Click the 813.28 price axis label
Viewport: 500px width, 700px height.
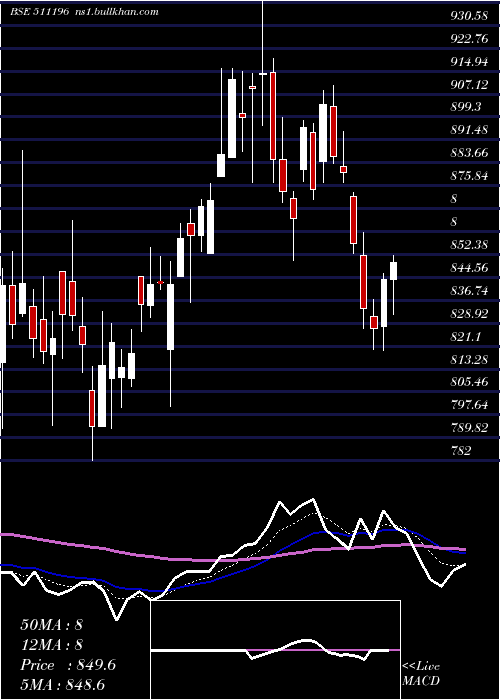coord(469,359)
